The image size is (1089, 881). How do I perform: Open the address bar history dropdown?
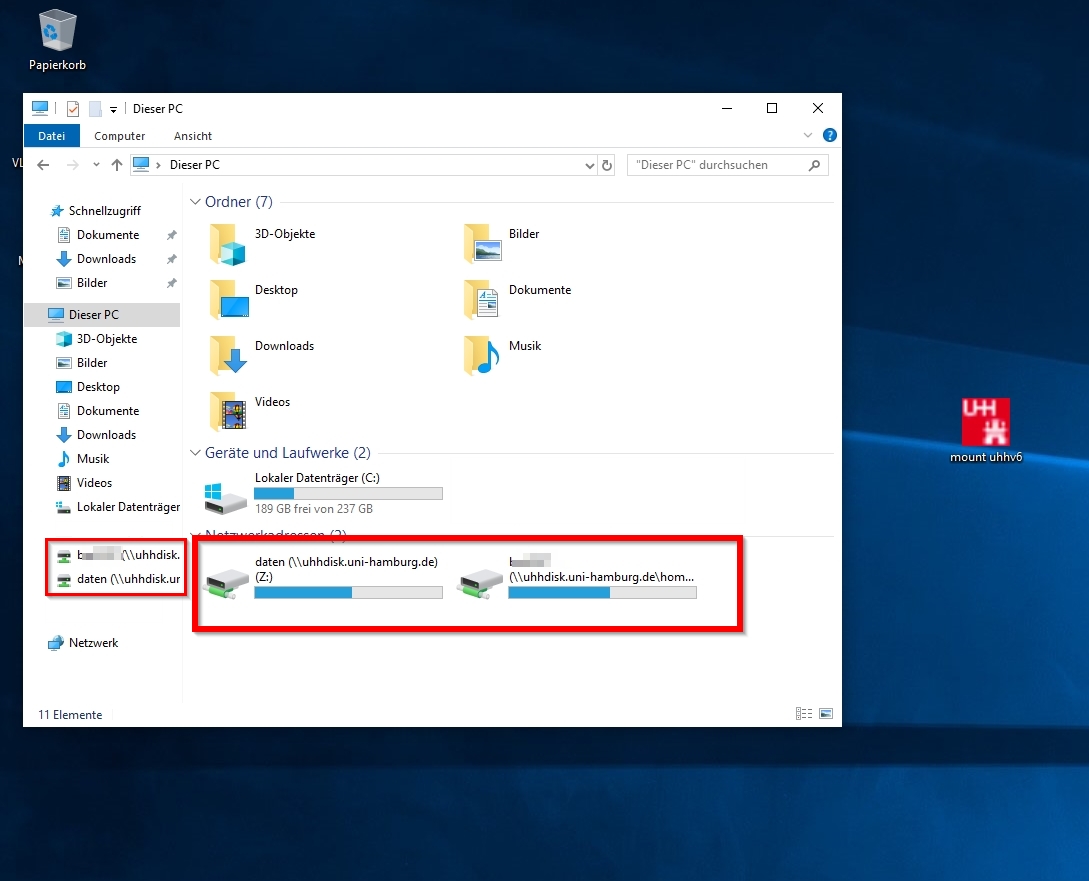point(590,165)
